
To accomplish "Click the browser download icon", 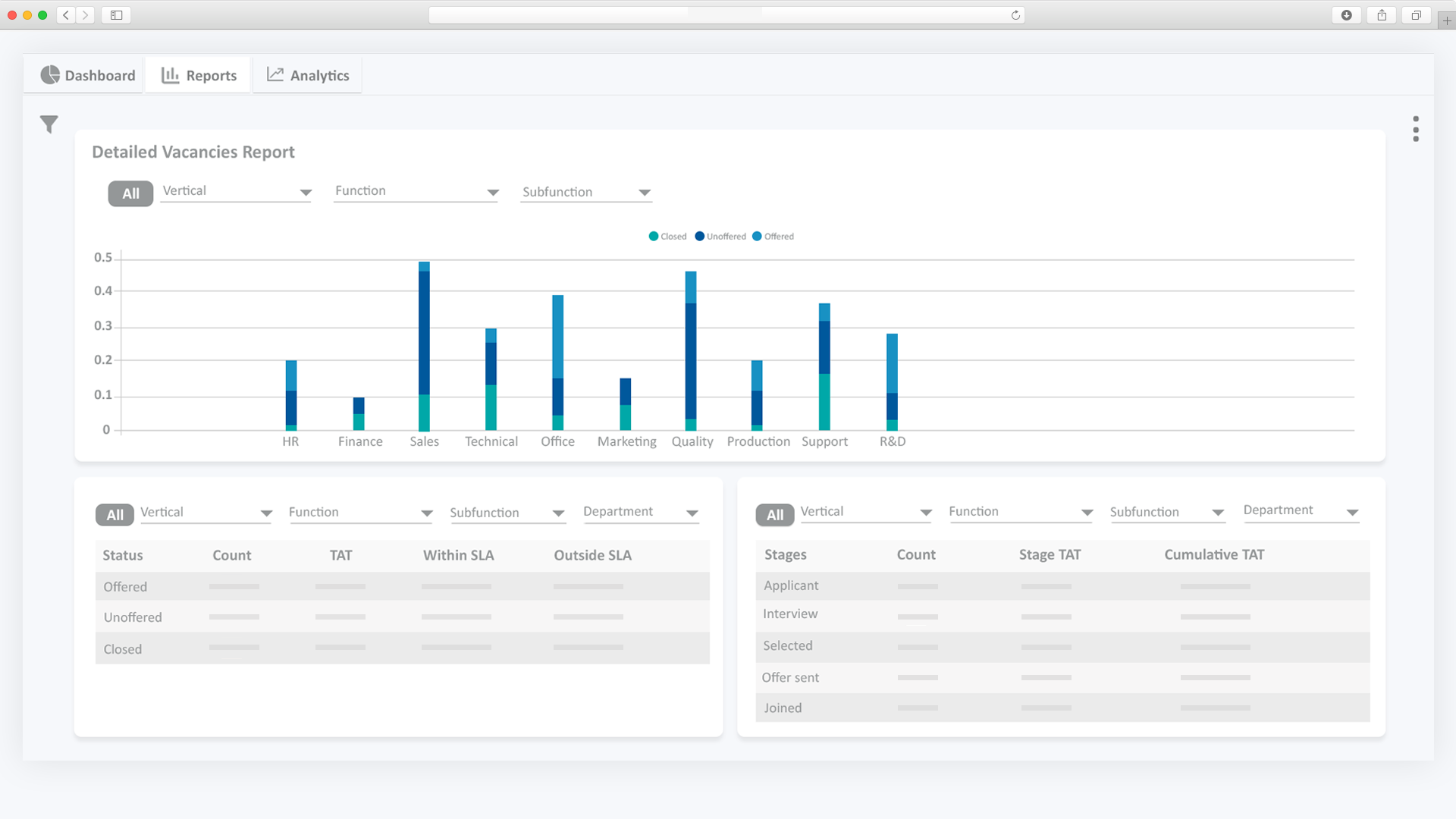I will [x=1347, y=15].
